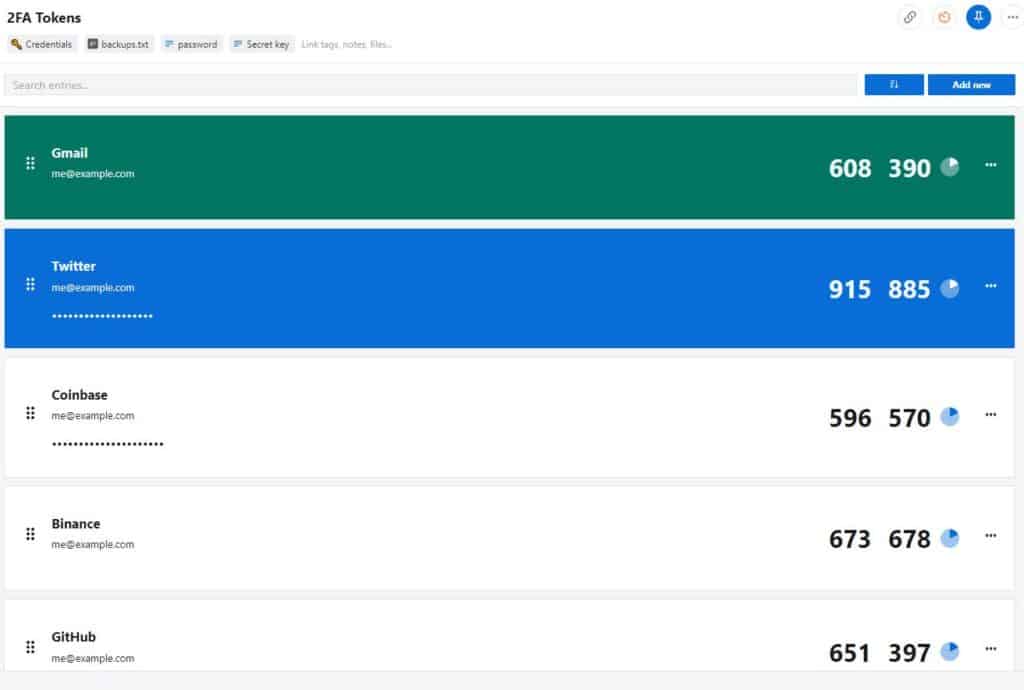This screenshot has width=1024, height=690.
Task: Open the page options ellipsis menu
Action: pyautogui.click(x=1012, y=18)
